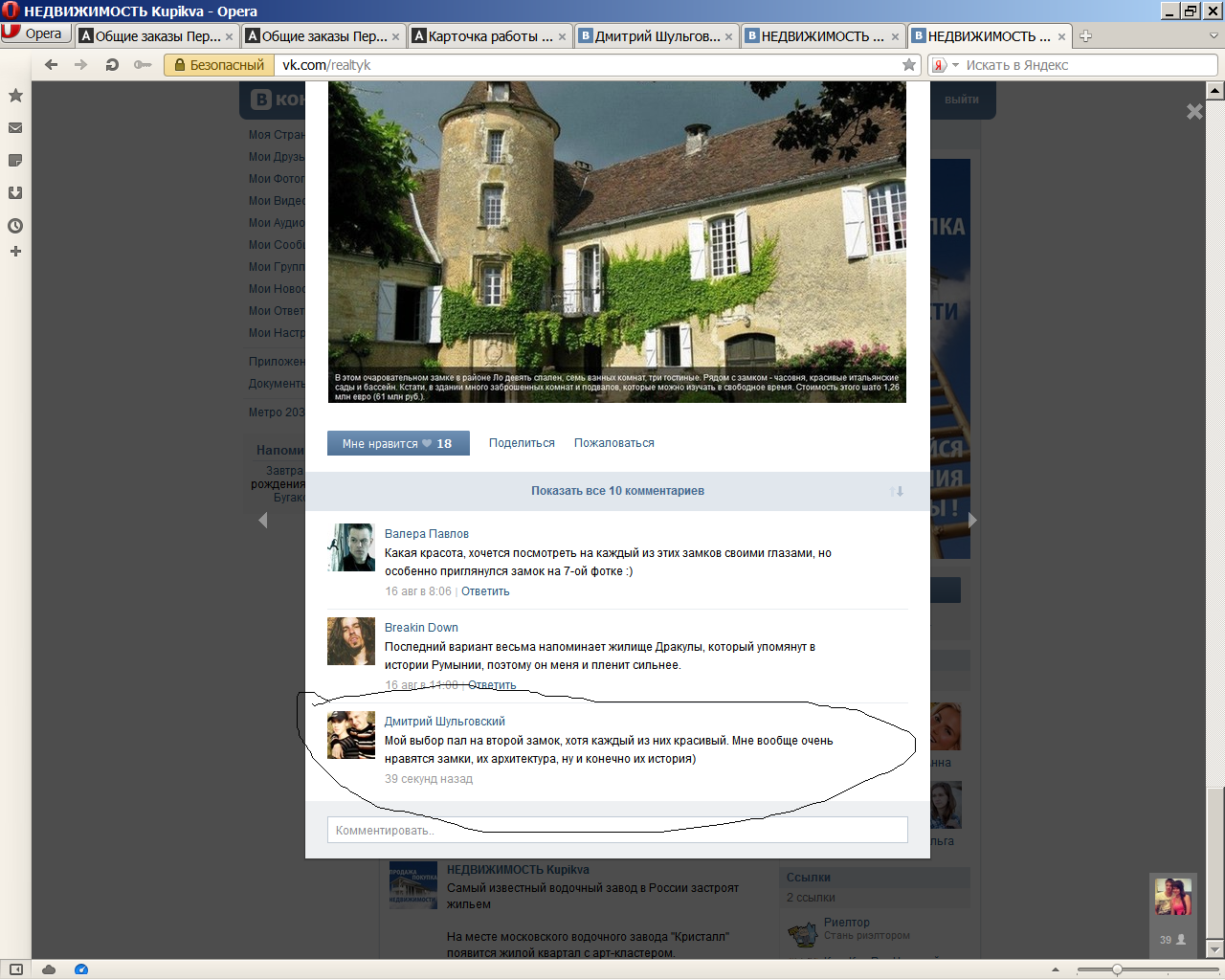Viewport: 1225px width, 980px height.
Task: Close the 'Дмитрий Шульгов...' tab
Action: pyautogui.click(x=728, y=37)
